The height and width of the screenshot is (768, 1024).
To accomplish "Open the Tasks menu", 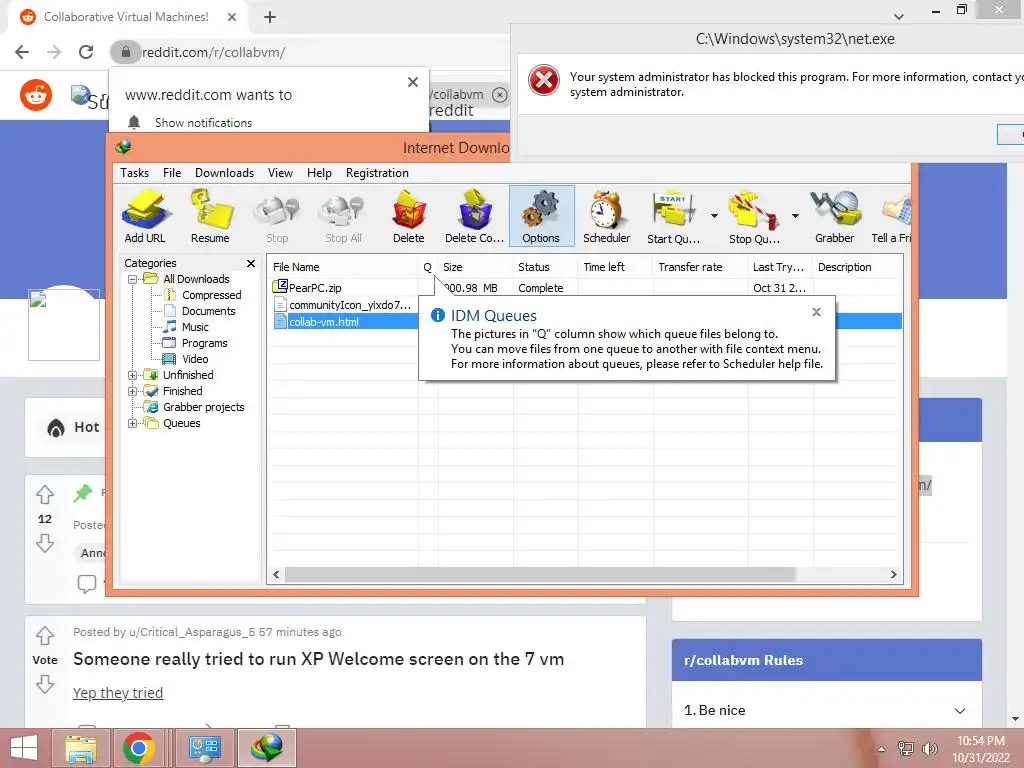I will click(135, 173).
